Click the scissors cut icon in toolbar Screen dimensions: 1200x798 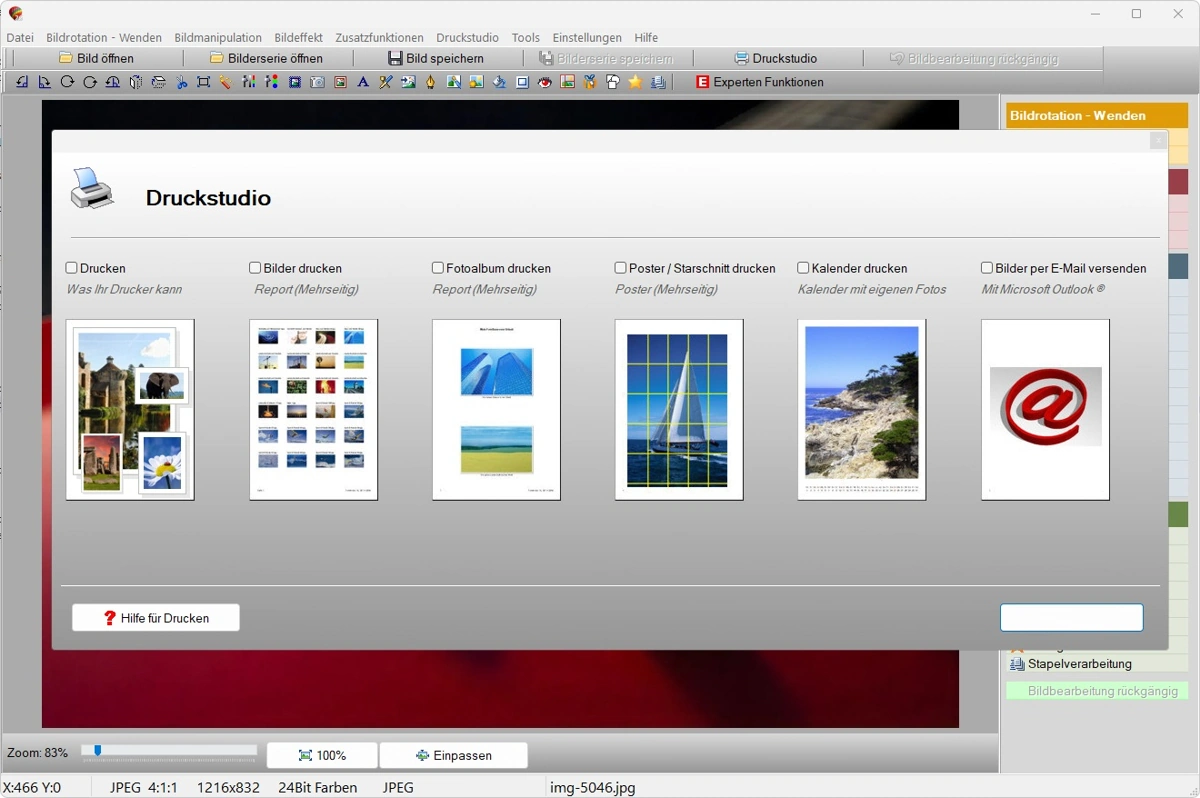click(x=181, y=82)
